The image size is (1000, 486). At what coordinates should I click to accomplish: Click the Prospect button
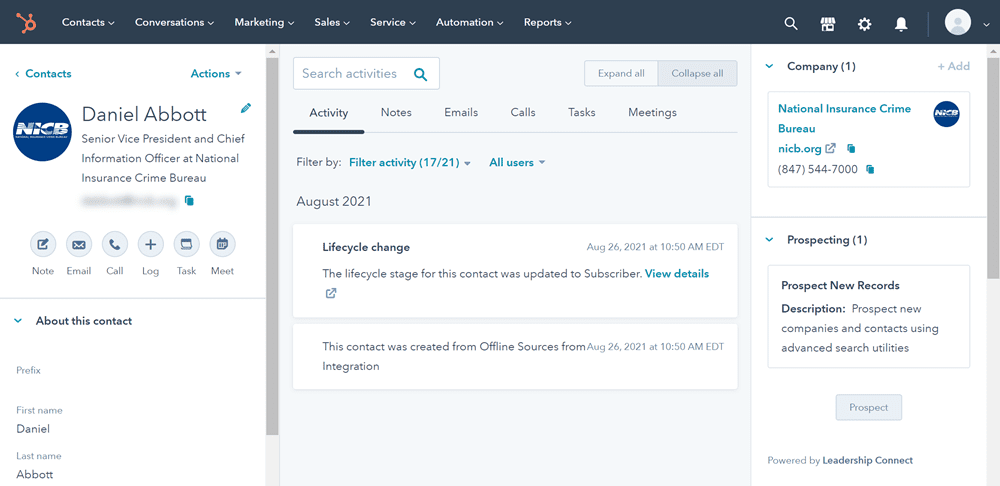869,408
